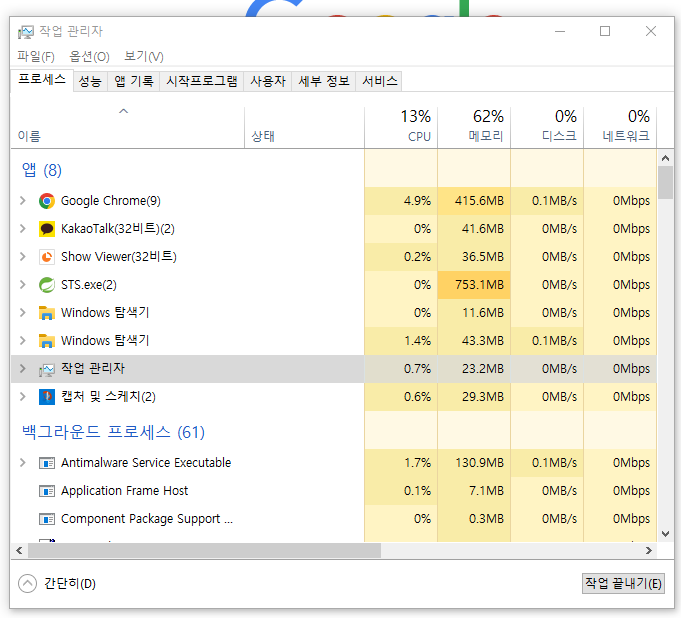Click the 작업 끝내기(E) button

coord(623,583)
